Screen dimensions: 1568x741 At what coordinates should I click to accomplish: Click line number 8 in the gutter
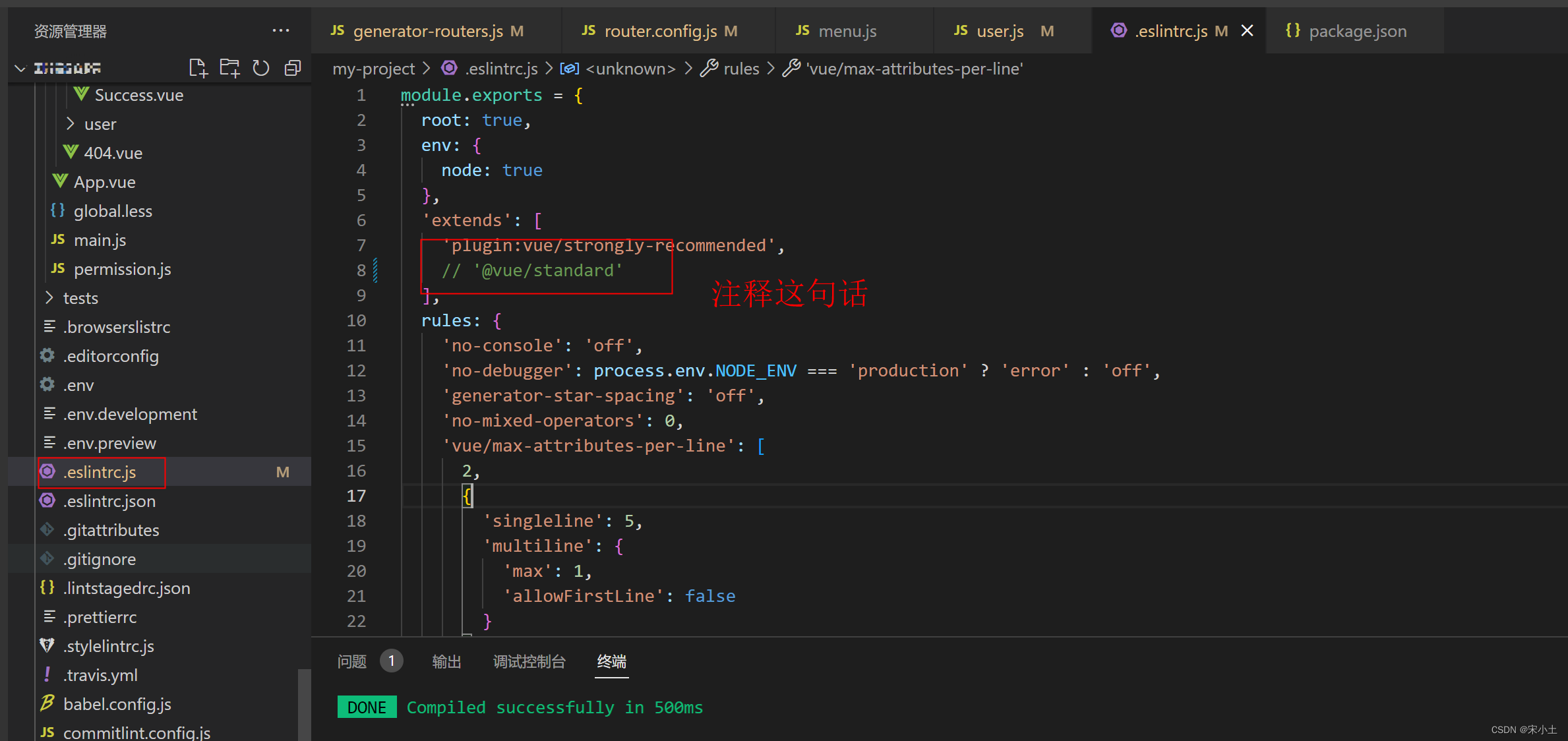pos(361,270)
